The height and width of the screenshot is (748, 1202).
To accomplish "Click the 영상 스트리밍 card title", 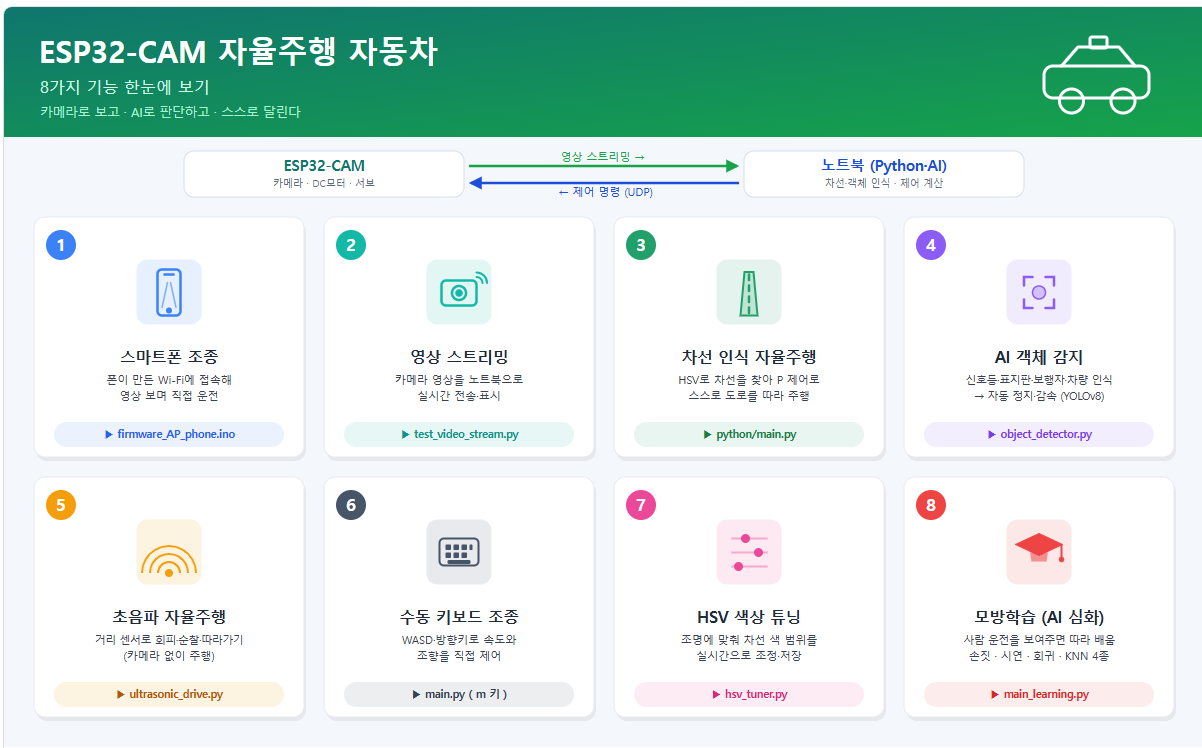I will [459, 357].
